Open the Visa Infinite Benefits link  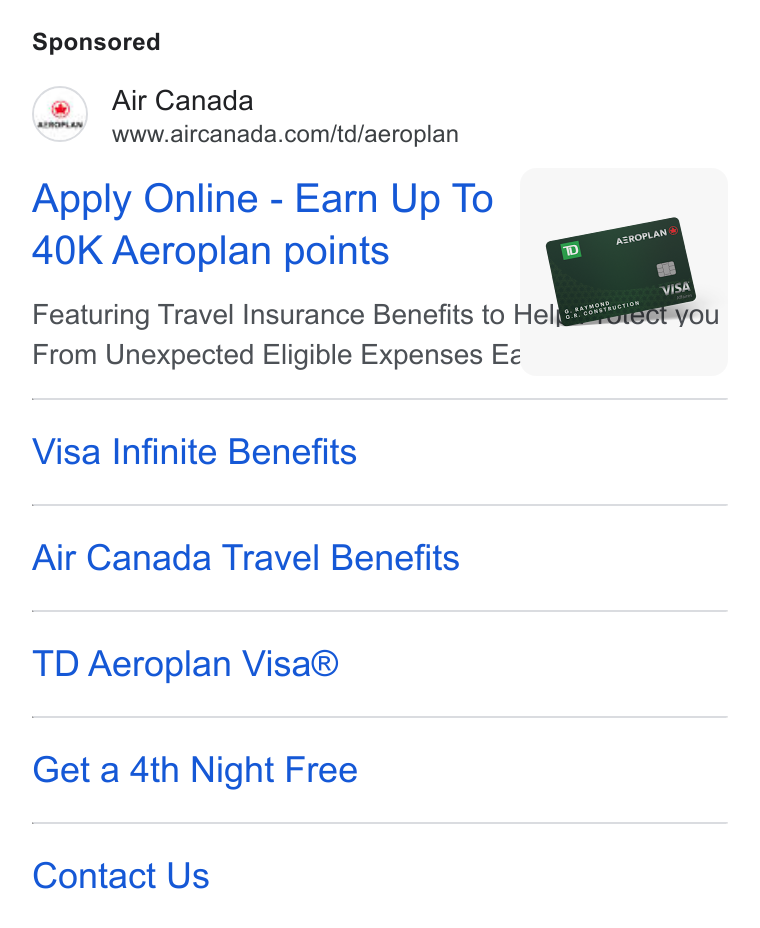pyautogui.click(x=194, y=452)
